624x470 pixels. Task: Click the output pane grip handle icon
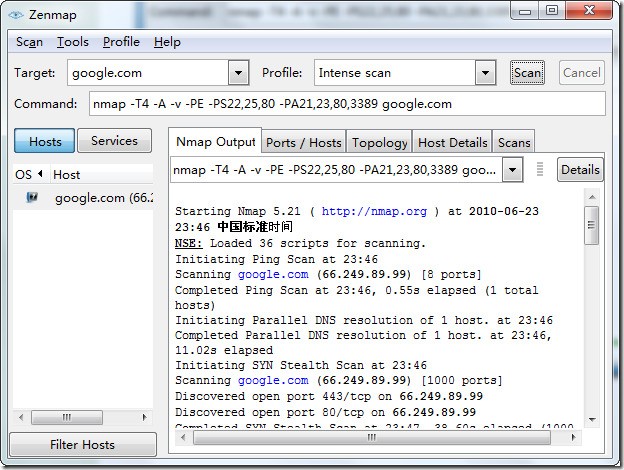[x=540, y=169]
